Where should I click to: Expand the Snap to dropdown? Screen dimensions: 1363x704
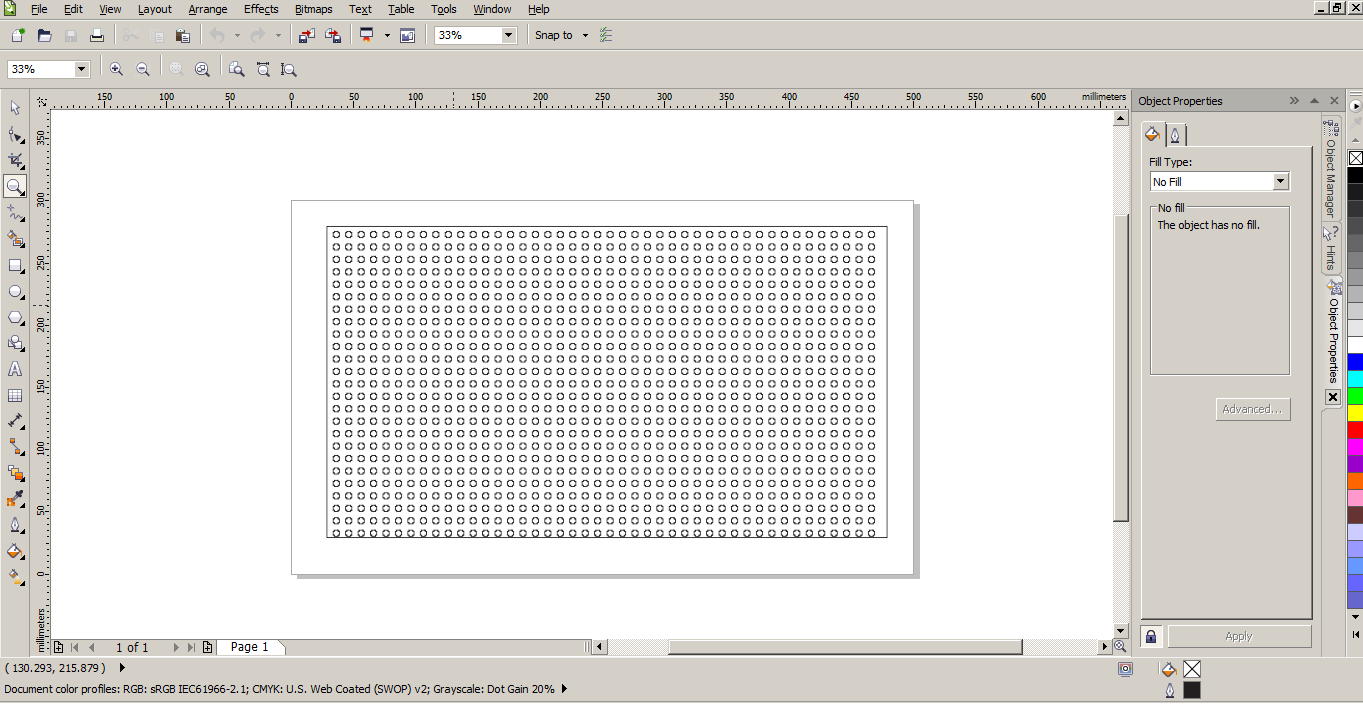585,35
